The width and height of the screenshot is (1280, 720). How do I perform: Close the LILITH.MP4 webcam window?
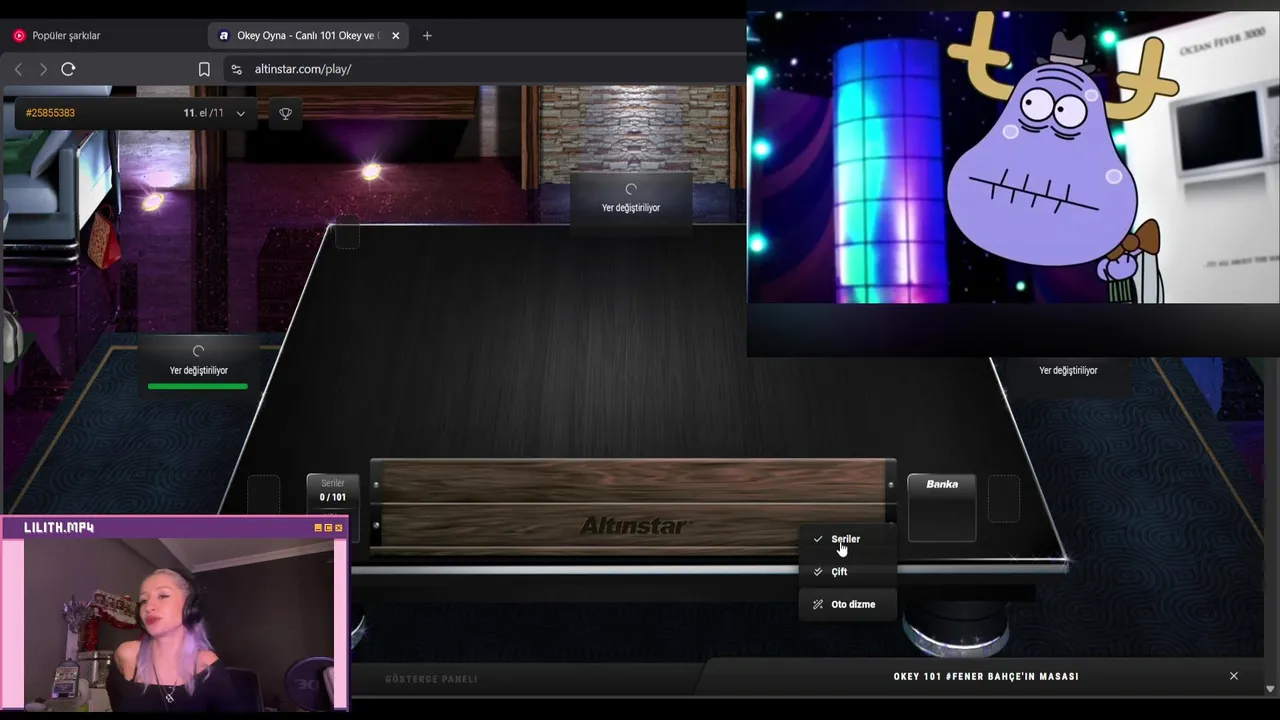pyautogui.click(x=339, y=528)
